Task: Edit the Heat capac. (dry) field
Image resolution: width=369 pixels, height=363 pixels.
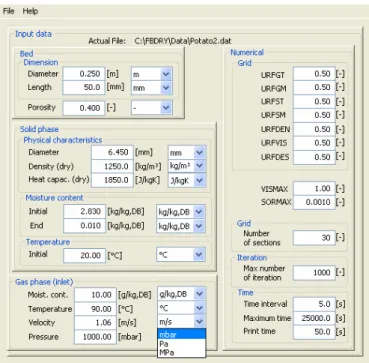Action: tap(112, 180)
